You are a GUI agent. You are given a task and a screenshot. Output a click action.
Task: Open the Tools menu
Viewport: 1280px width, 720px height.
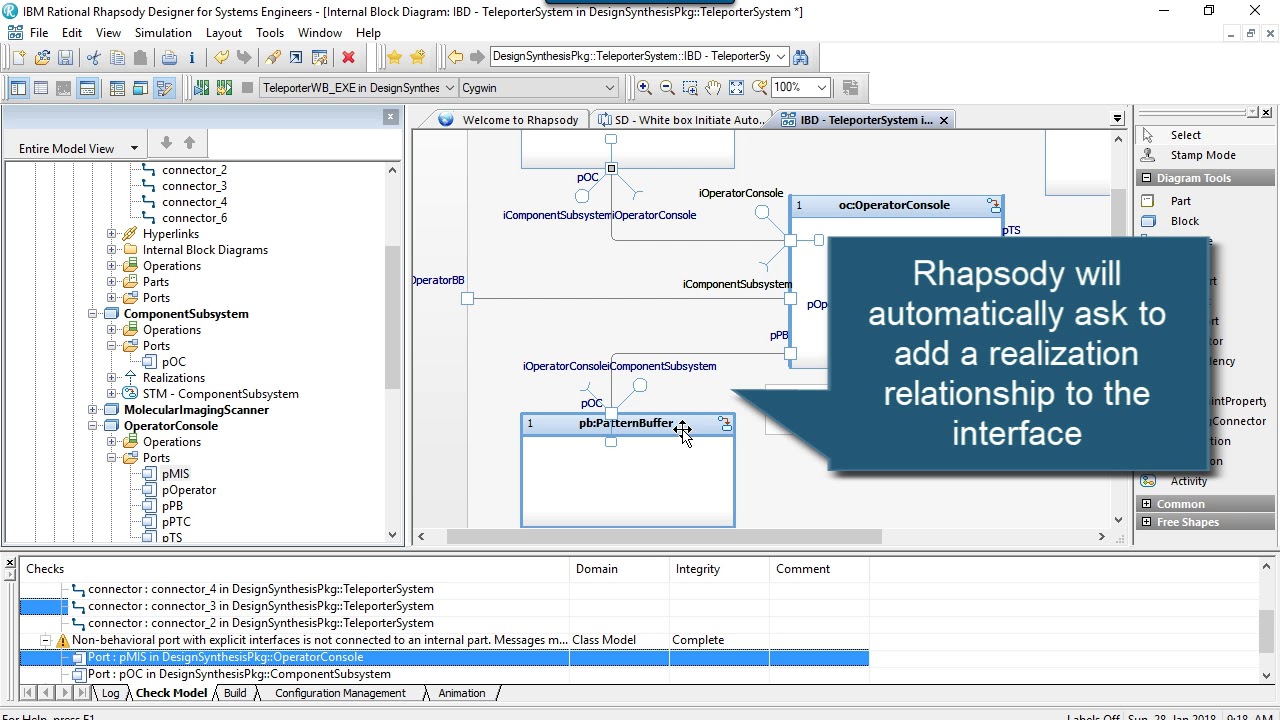point(270,33)
